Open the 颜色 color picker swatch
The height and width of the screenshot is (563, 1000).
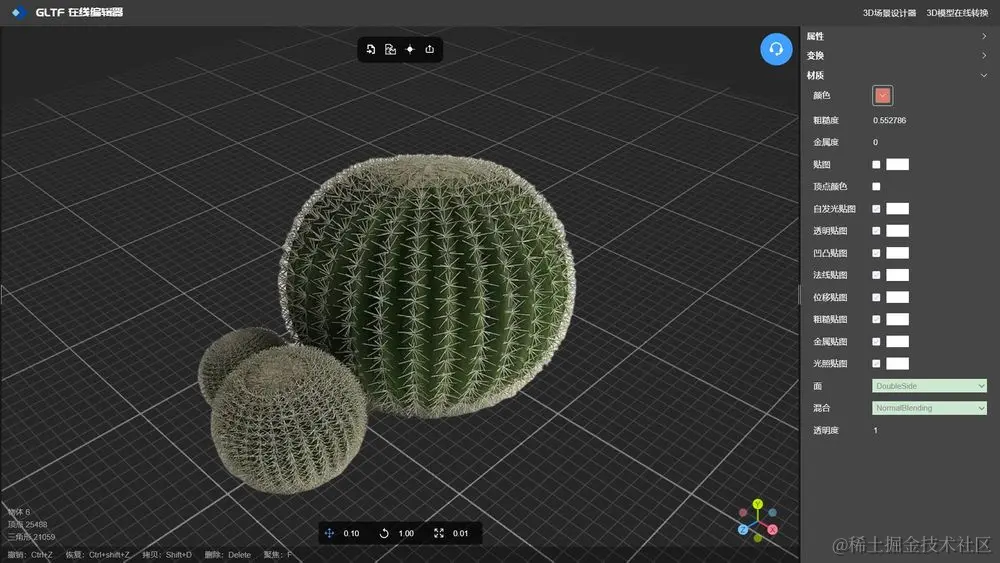[883, 96]
